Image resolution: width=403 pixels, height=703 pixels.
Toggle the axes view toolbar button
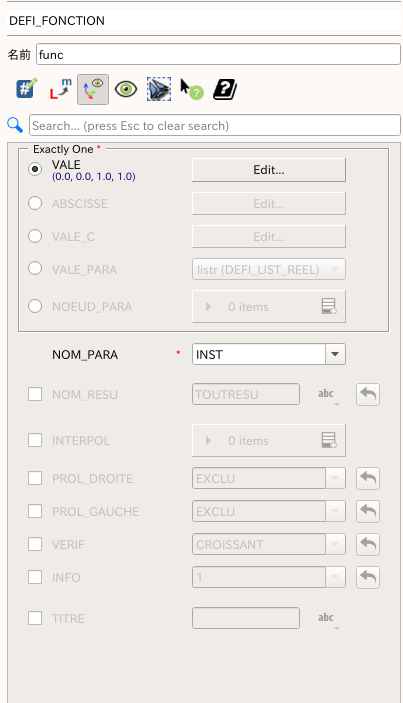coord(93,89)
